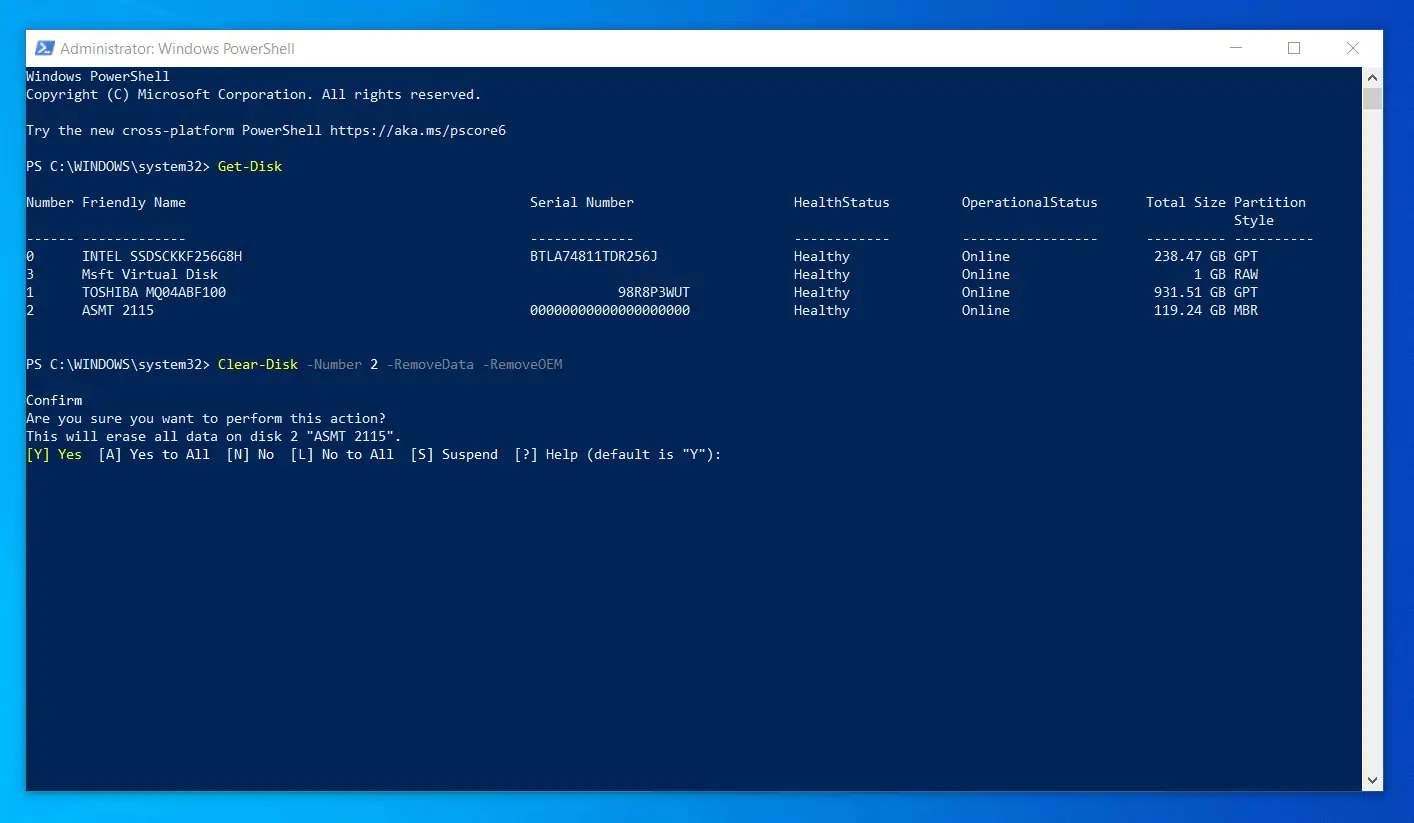1414x823 pixels.
Task: Click the vertical scrollbar thumb
Action: 1373,98
